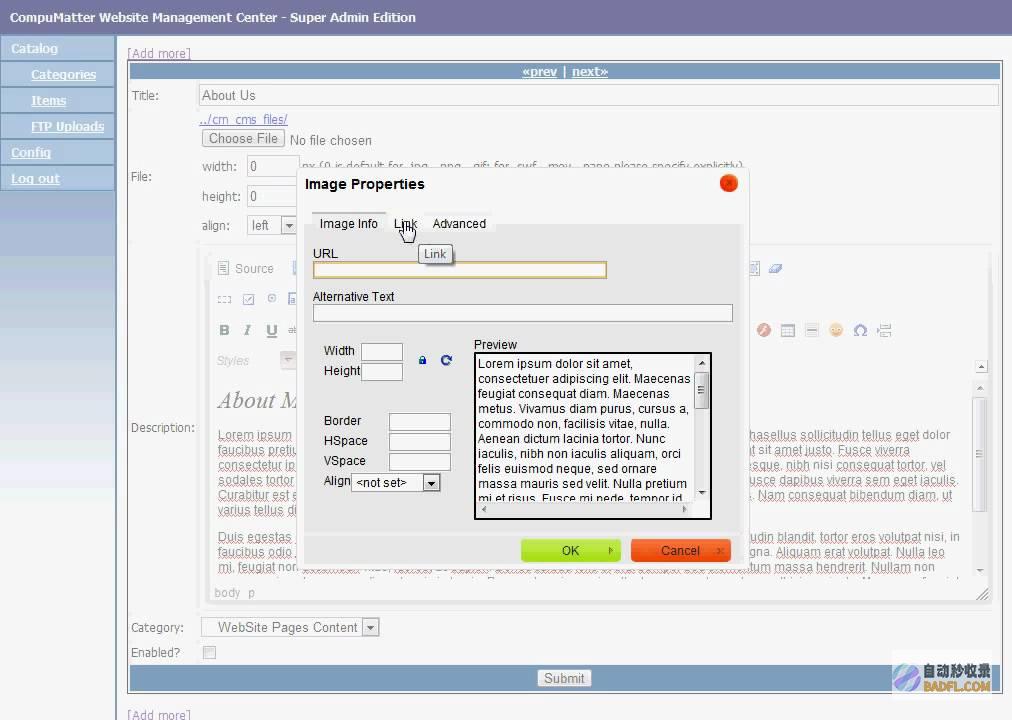Viewport: 1012px width, 720px height.
Task: Go to the next» record link
Action: [589, 72]
